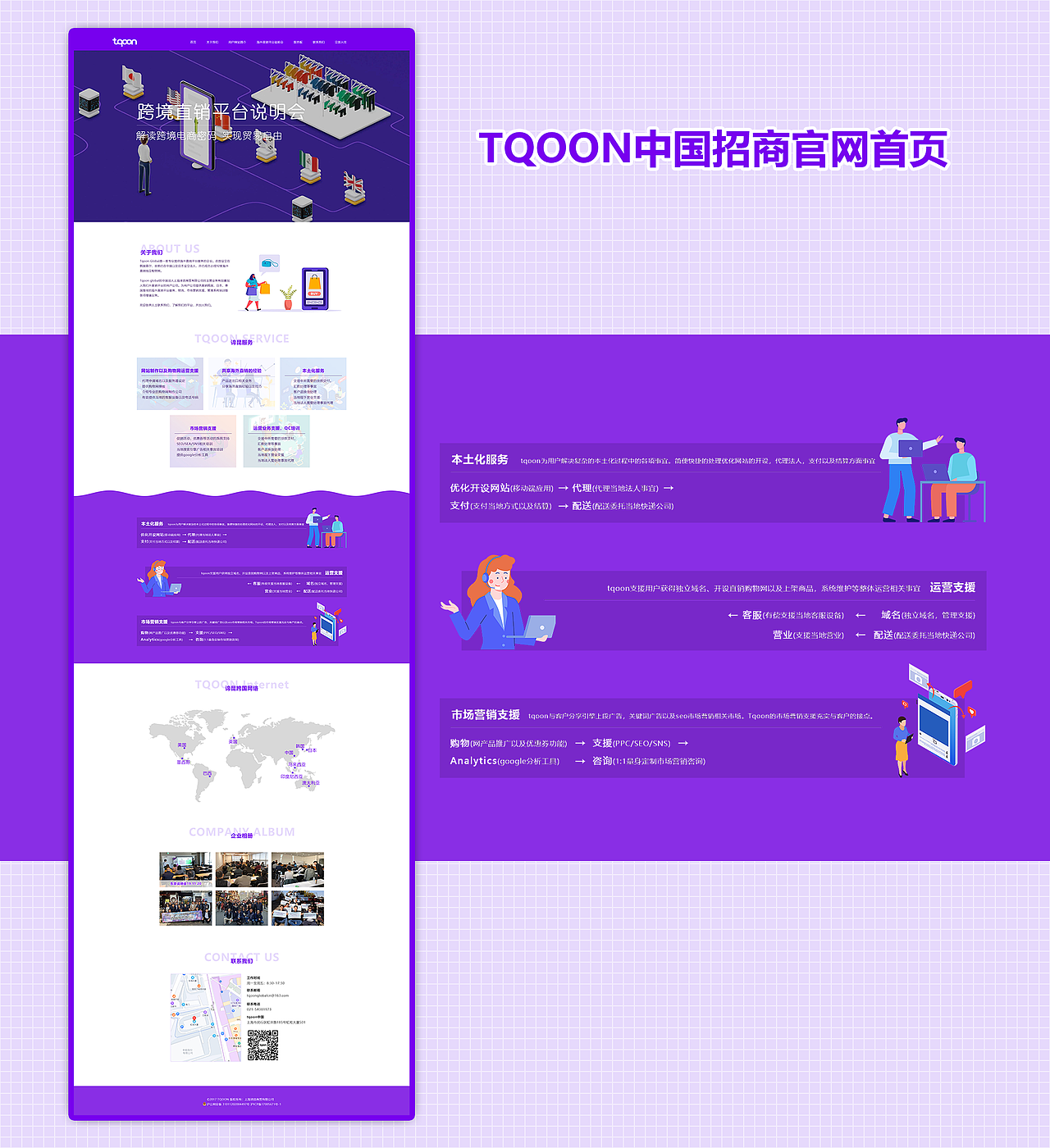The image size is (1050, 1148).
Task: Click the red location pin on the map
Action: coord(194,1018)
